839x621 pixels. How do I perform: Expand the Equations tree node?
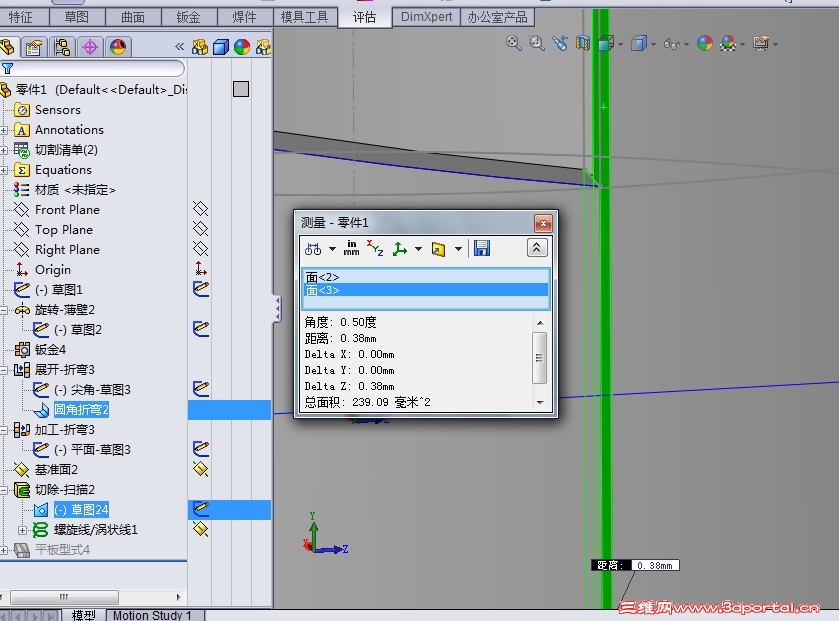click(x=4, y=170)
